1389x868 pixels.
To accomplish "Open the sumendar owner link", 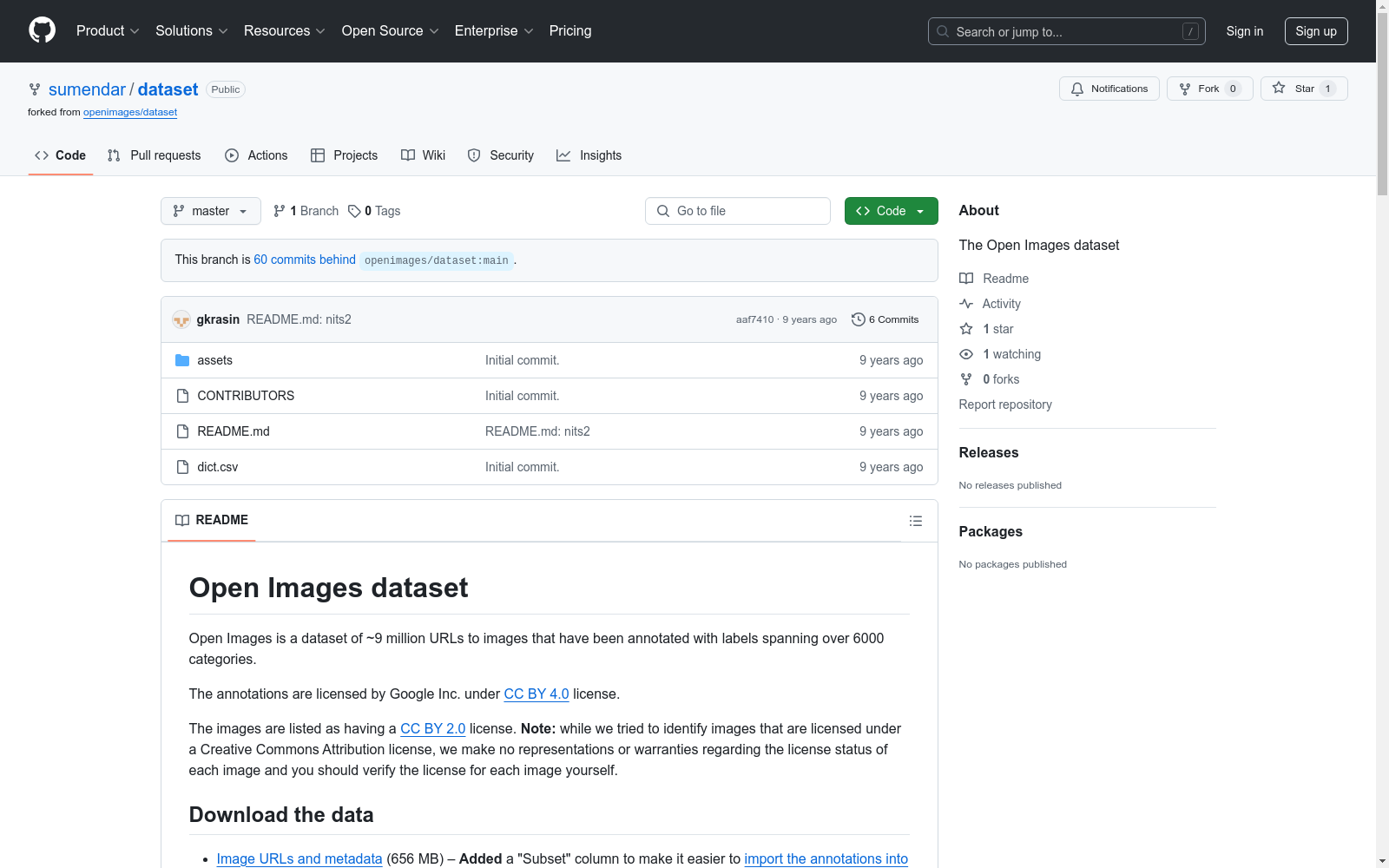I will 87,89.
